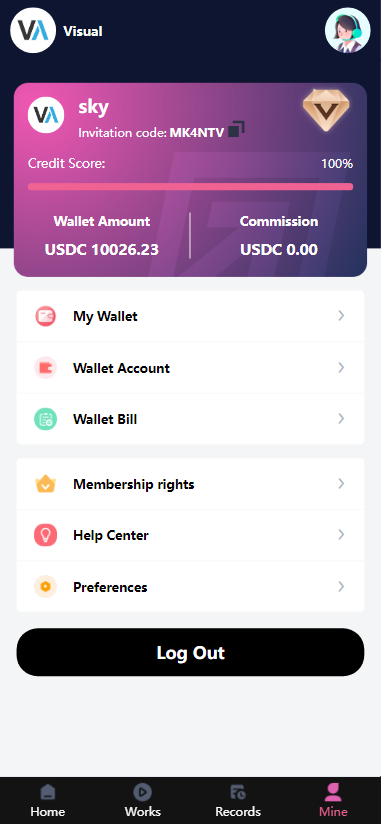Select the Wallet Amount USDC balance
Screen dimensions: 381x824
click(102, 250)
